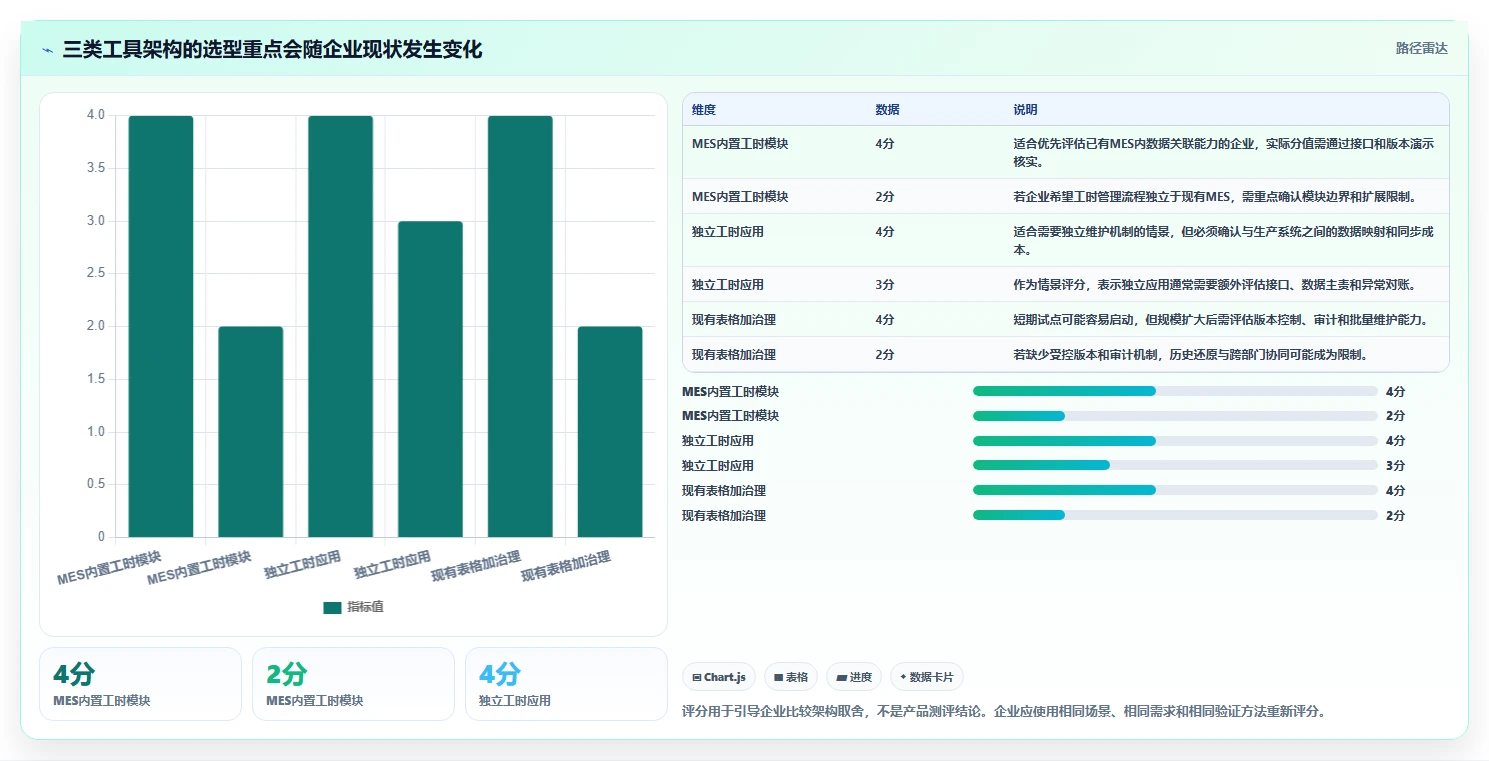Image resolution: width=1489 pixels, height=761 pixels.
Task: Click the 现有表格加治理 2分 progress bar
Action: coord(1175,515)
